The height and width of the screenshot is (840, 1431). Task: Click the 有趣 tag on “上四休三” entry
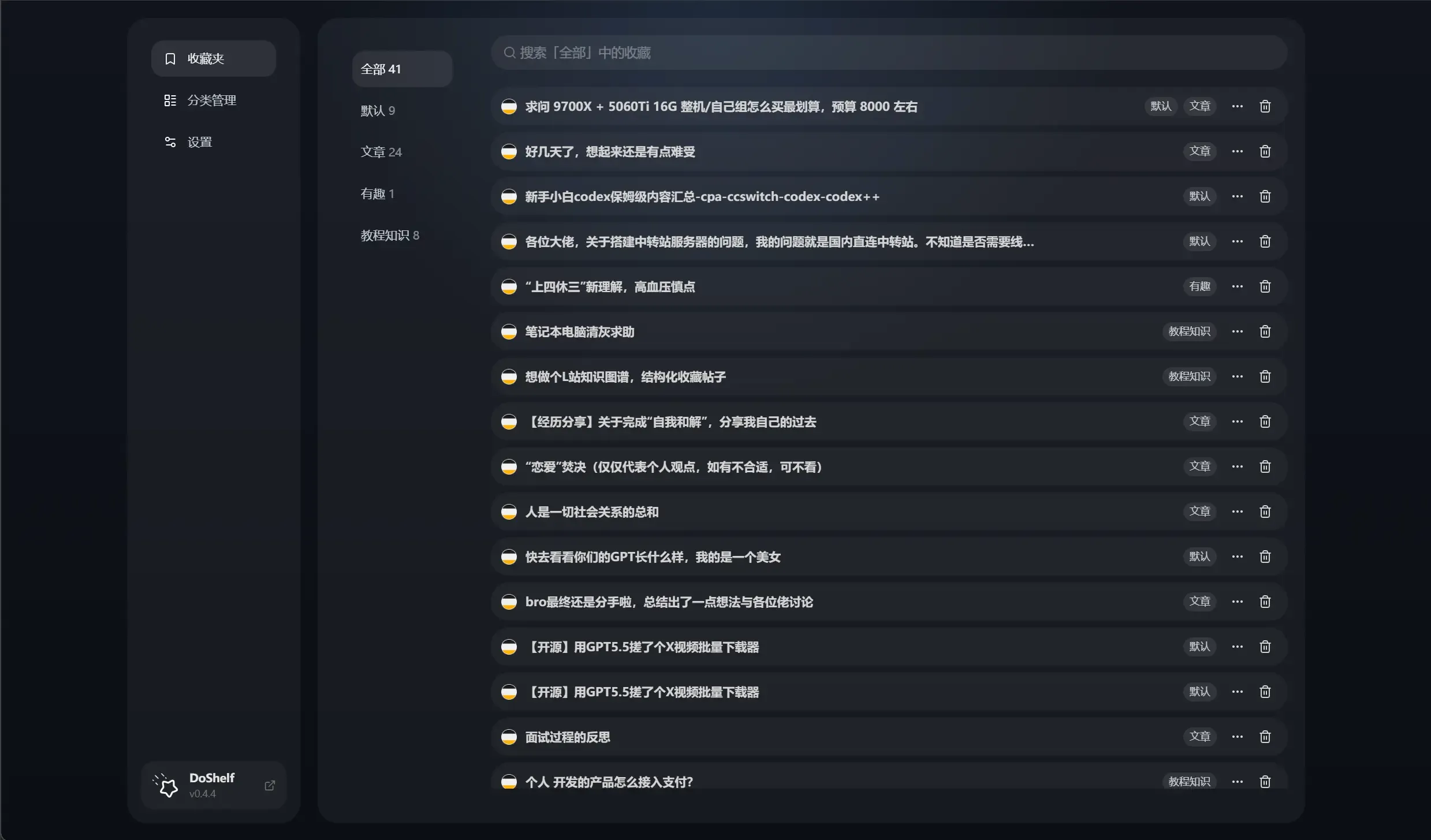[1199, 286]
